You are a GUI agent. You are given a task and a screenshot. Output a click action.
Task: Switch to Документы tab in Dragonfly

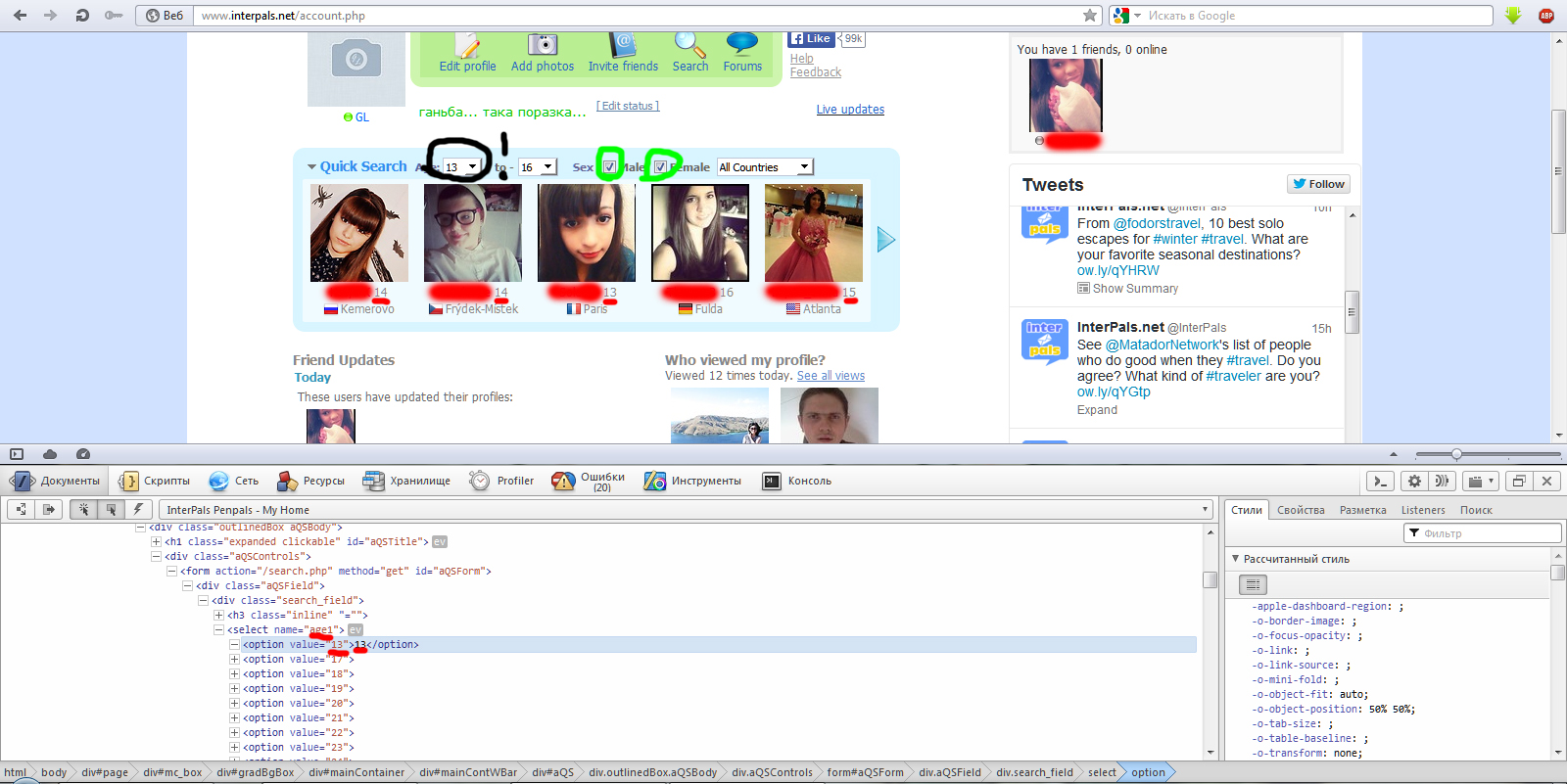[56, 481]
